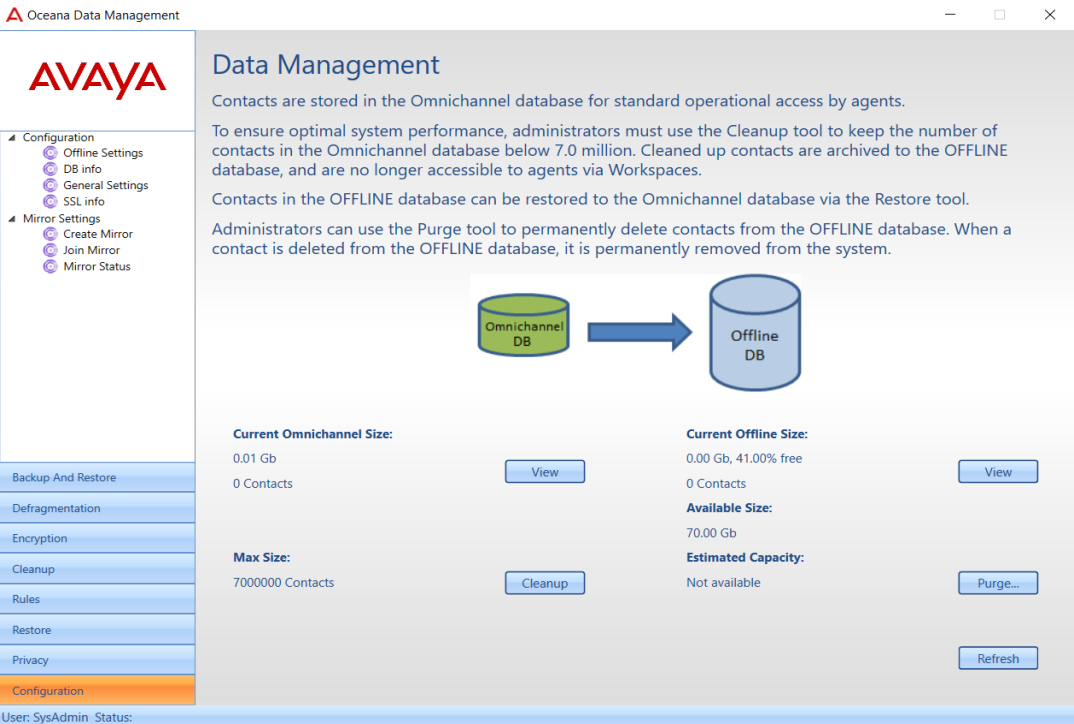Open Create Mirror tree item
This screenshot has width=1074, height=724.
98,234
